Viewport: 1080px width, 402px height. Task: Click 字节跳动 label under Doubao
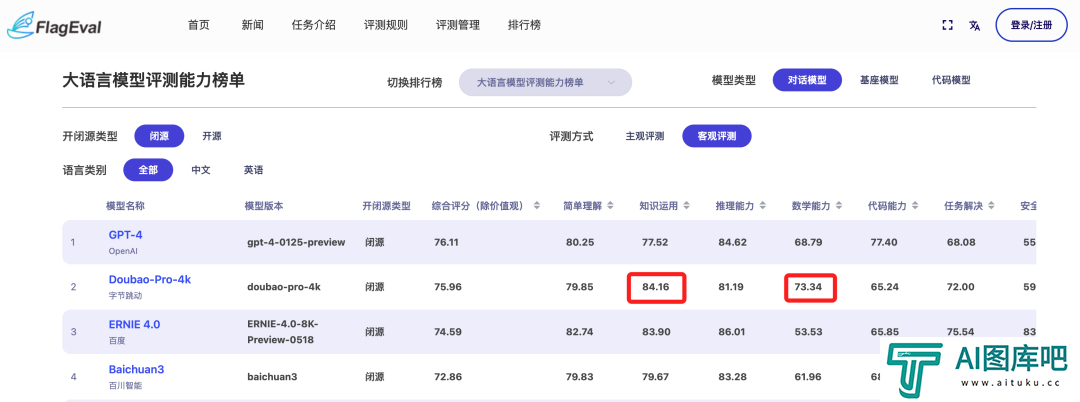coord(124,296)
